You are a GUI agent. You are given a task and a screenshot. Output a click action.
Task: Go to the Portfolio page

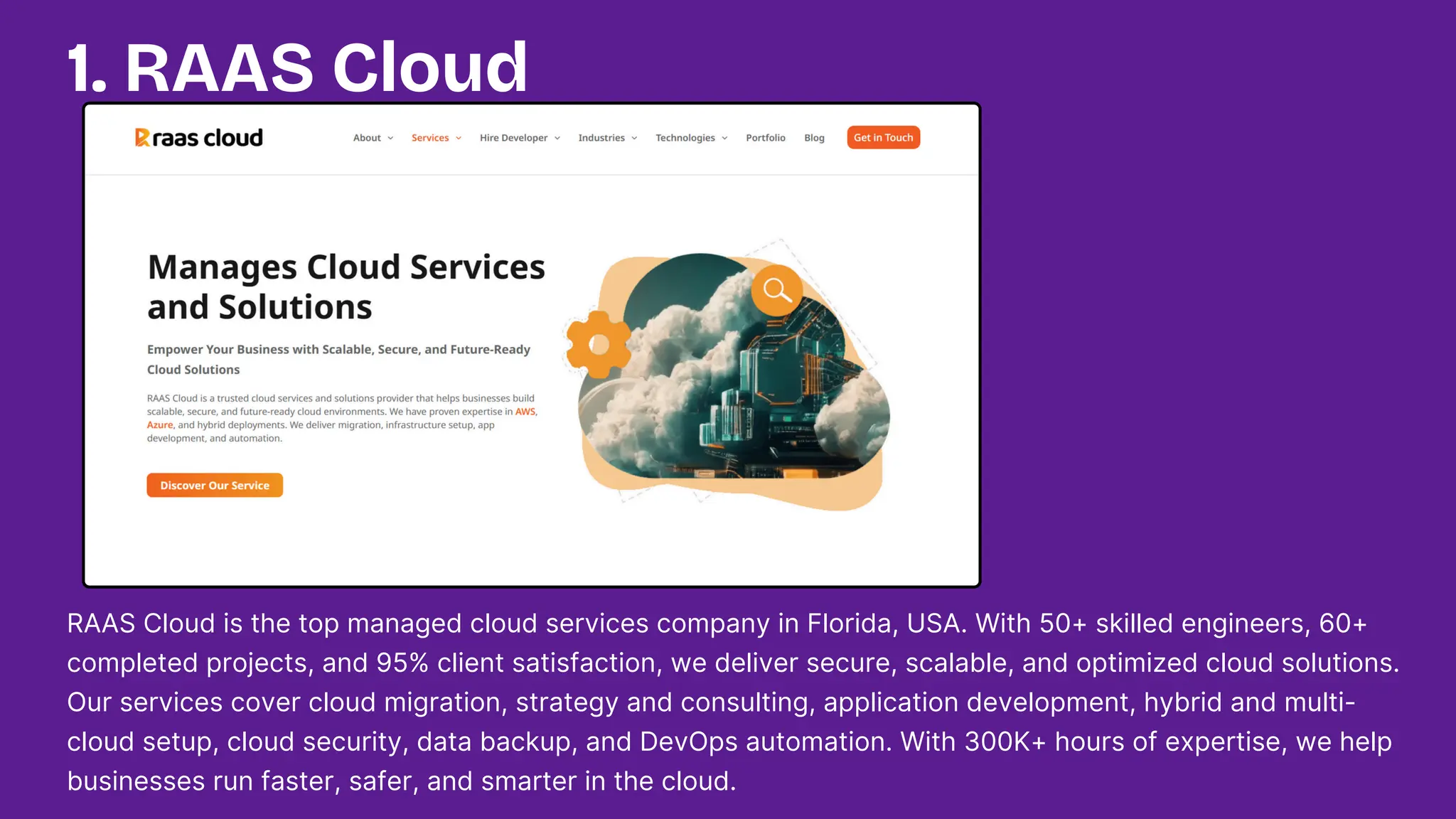(766, 138)
